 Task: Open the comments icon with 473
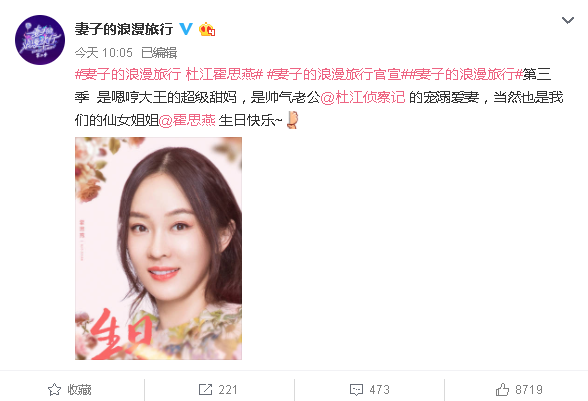pos(369,390)
